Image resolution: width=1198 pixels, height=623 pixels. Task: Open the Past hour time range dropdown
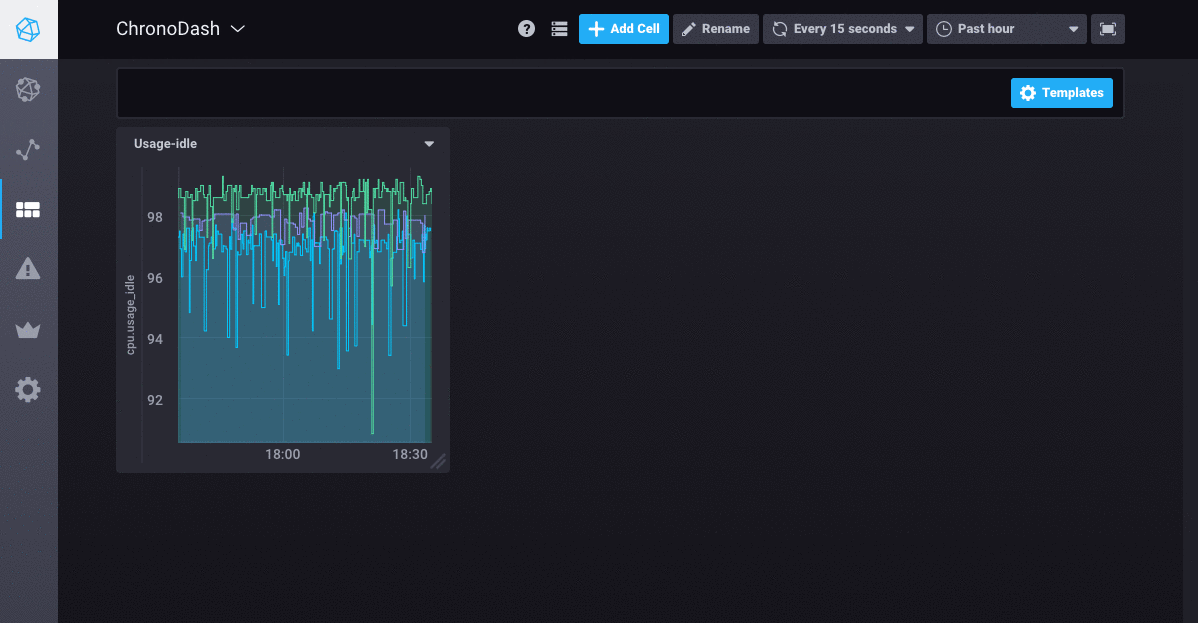pos(1006,29)
